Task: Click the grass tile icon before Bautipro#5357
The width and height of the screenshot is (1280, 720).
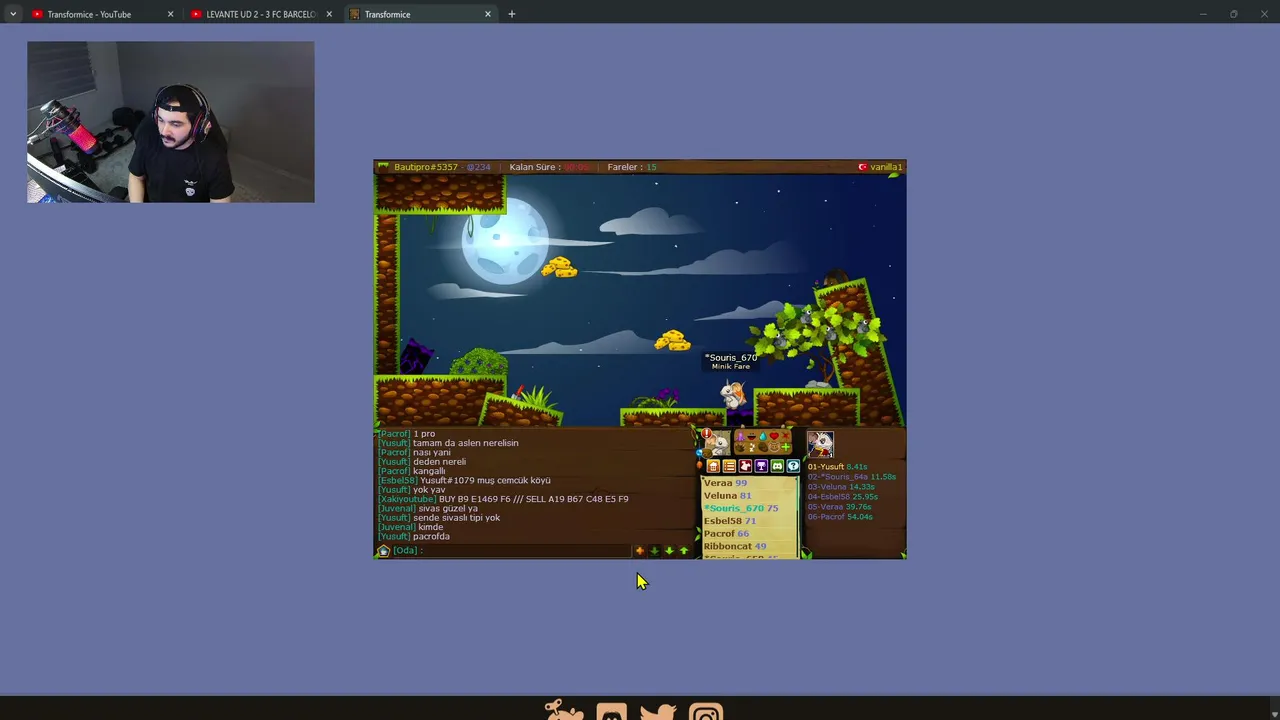Action: [383, 167]
